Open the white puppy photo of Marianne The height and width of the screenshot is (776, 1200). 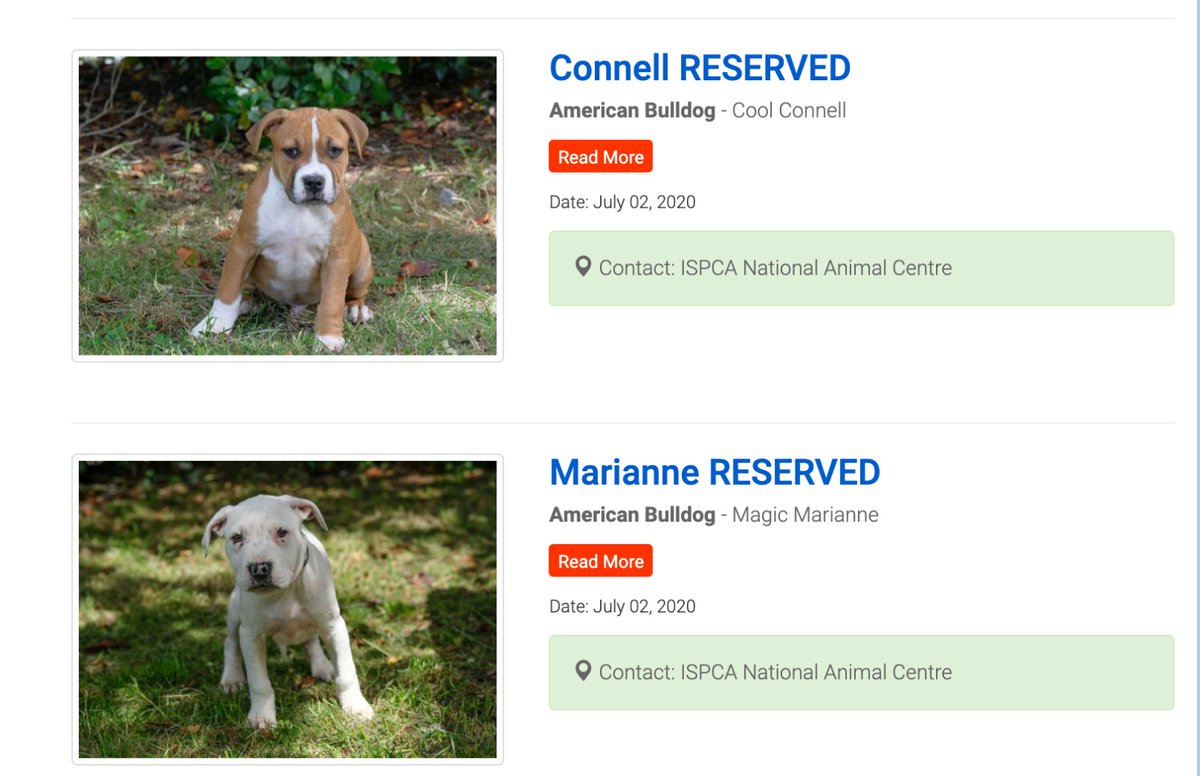[288, 609]
